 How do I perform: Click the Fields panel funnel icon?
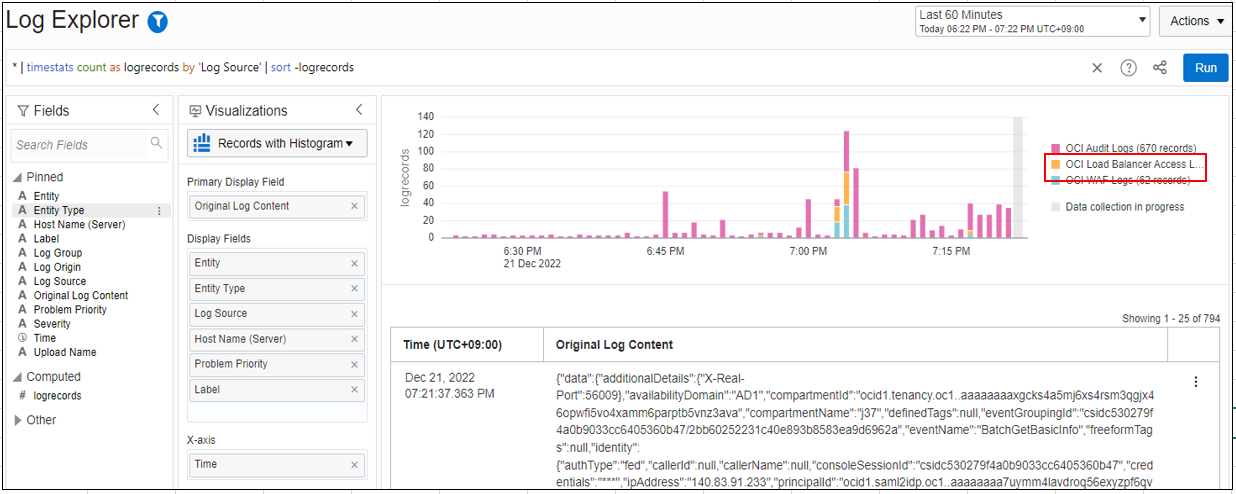(x=23, y=111)
